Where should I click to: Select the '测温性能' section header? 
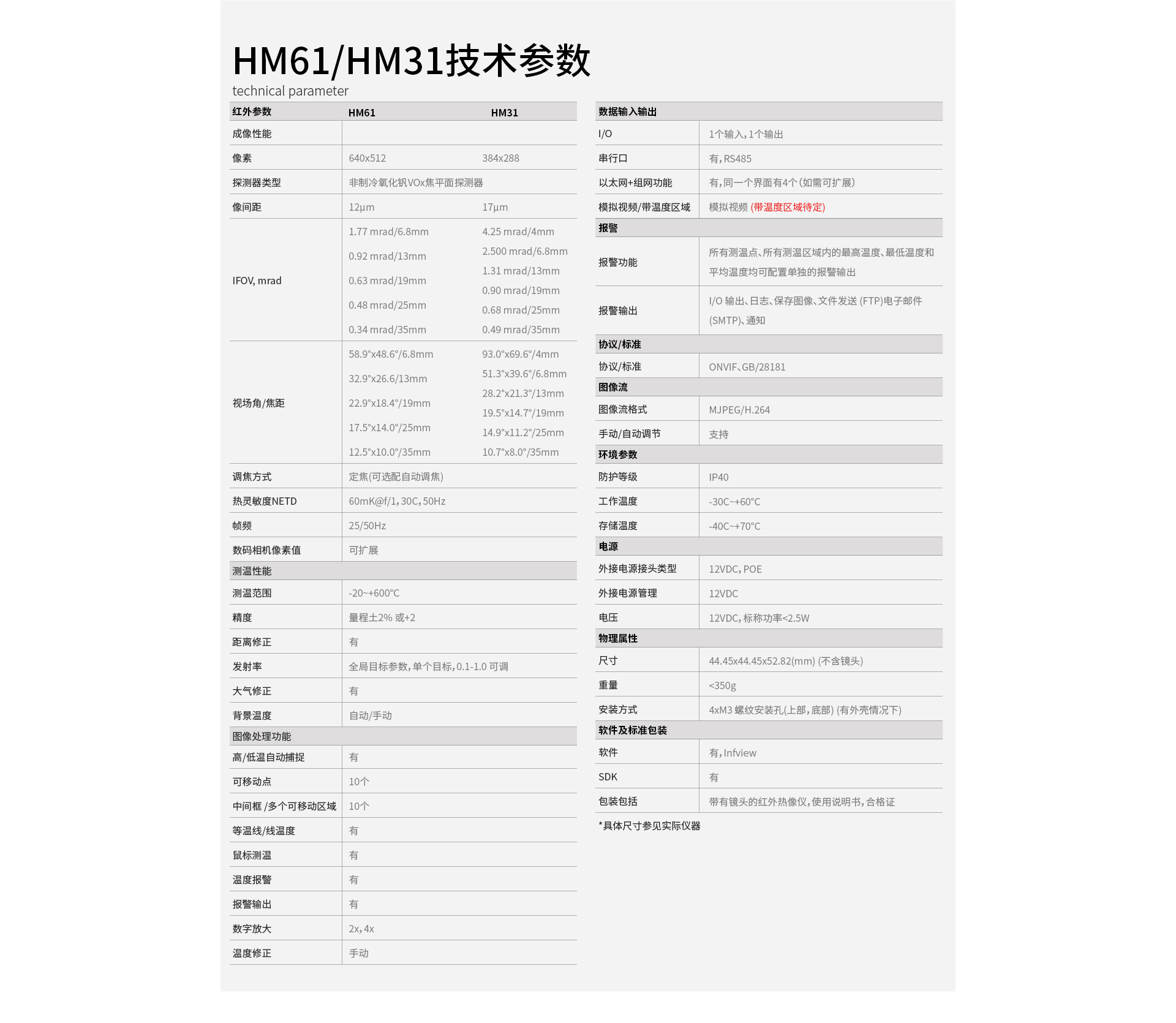[x=403, y=571]
